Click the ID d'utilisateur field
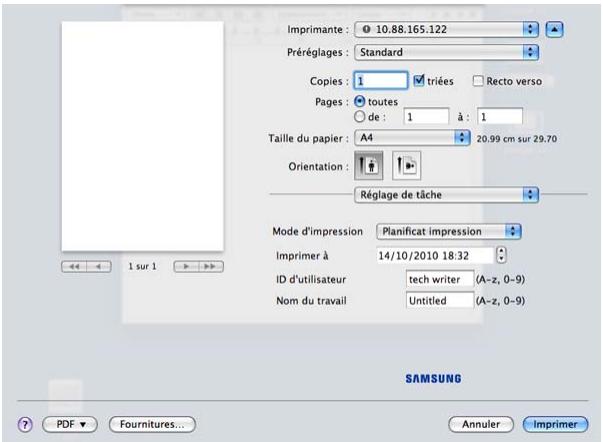The height and width of the screenshot is (442, 603). pyautogui.click(x=440, y=279)
